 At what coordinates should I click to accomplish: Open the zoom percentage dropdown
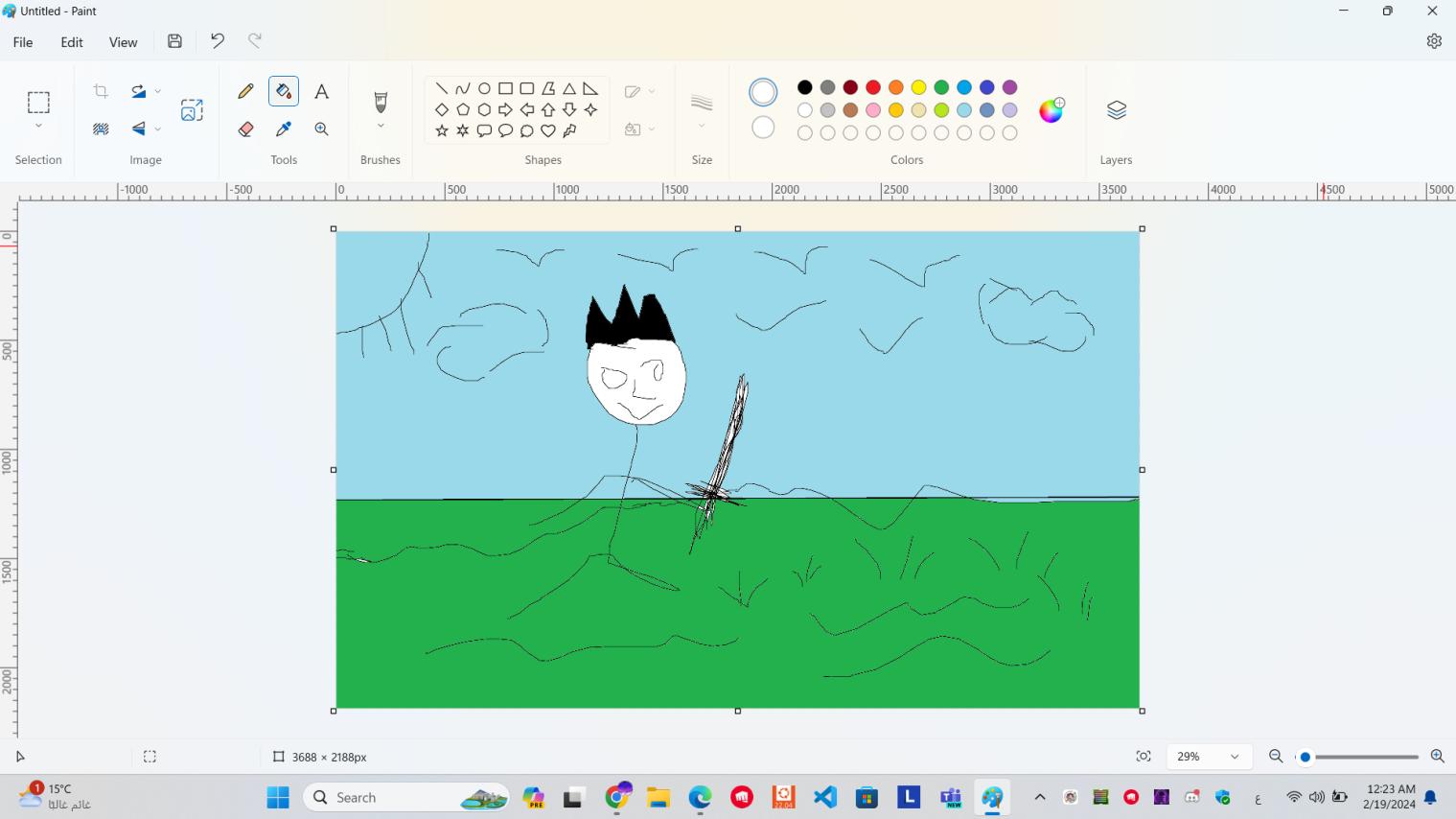1235,757
